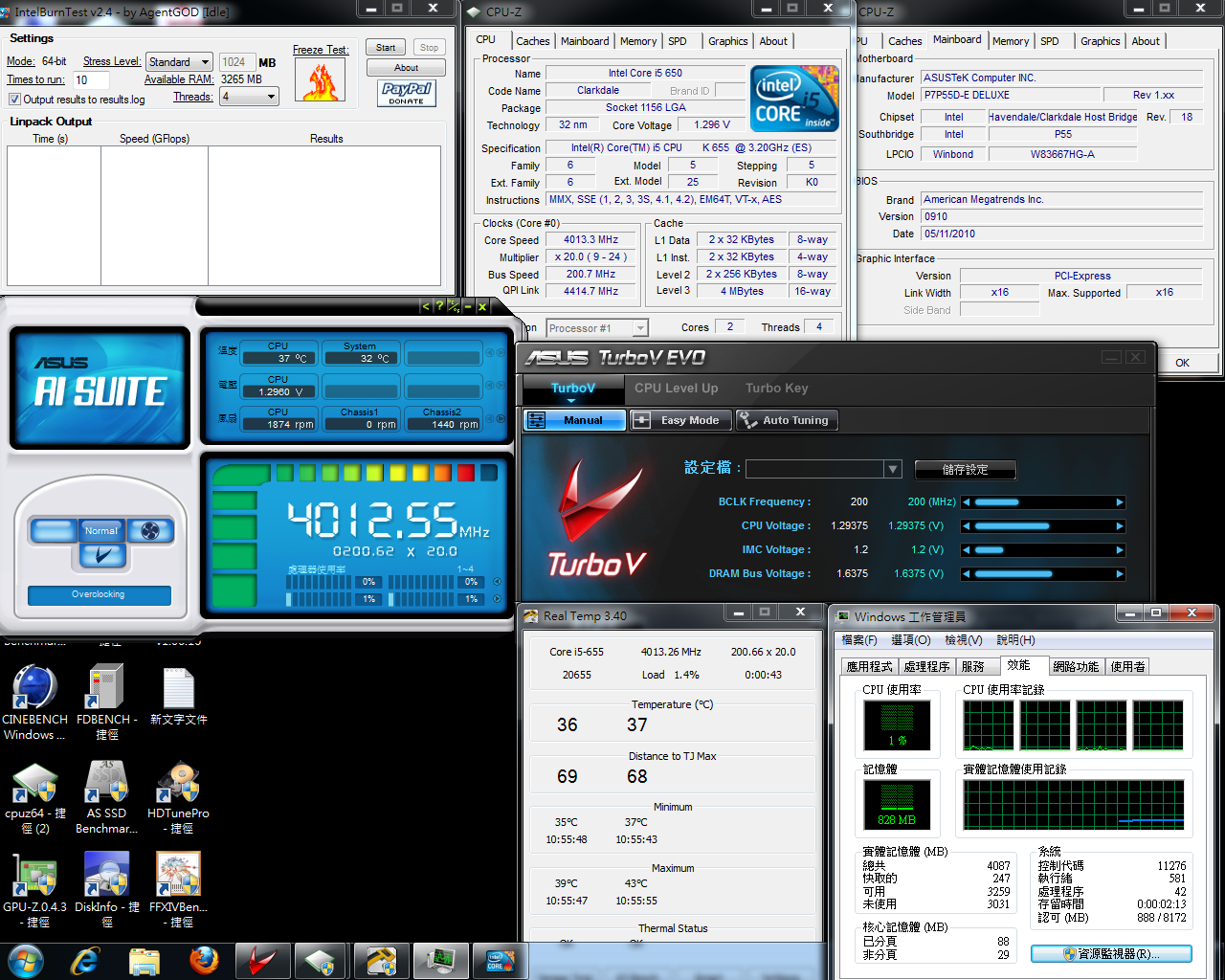Switch to the CPU Level Up tab

click(676, 388)
